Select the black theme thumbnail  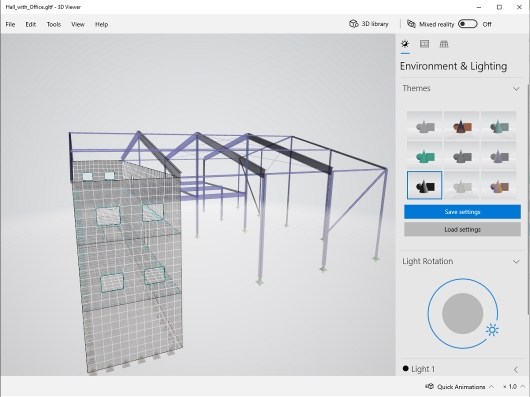tap(425, 185)
